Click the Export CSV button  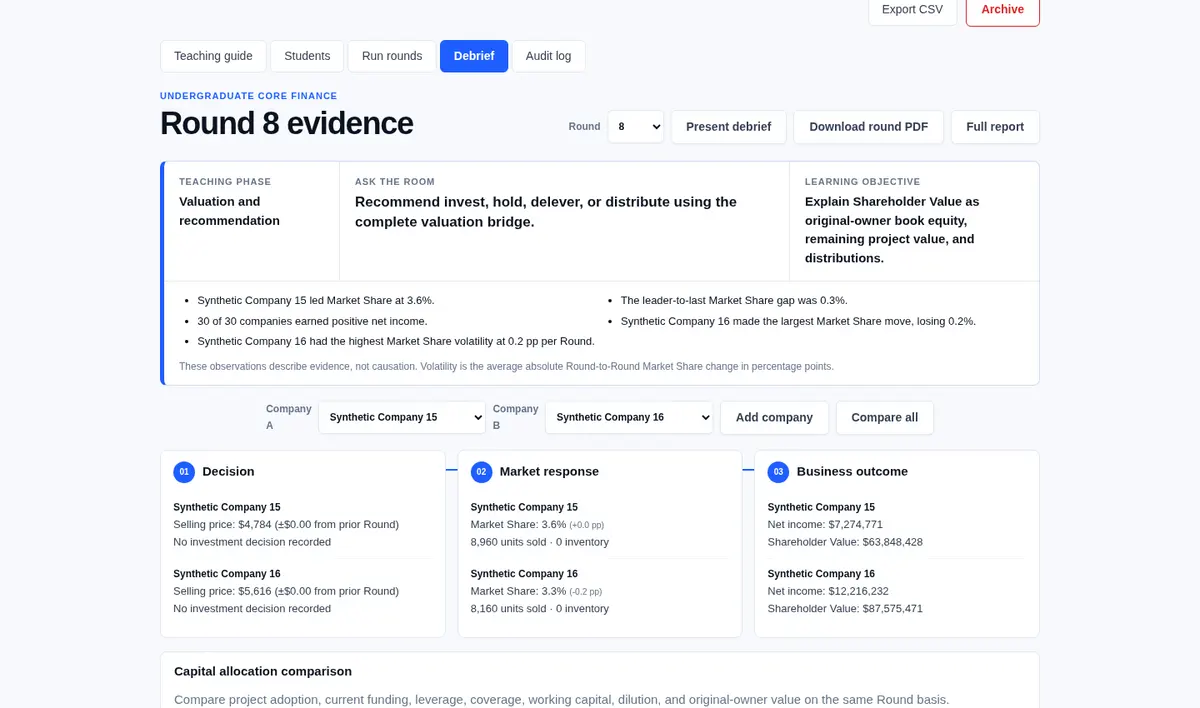912,10
